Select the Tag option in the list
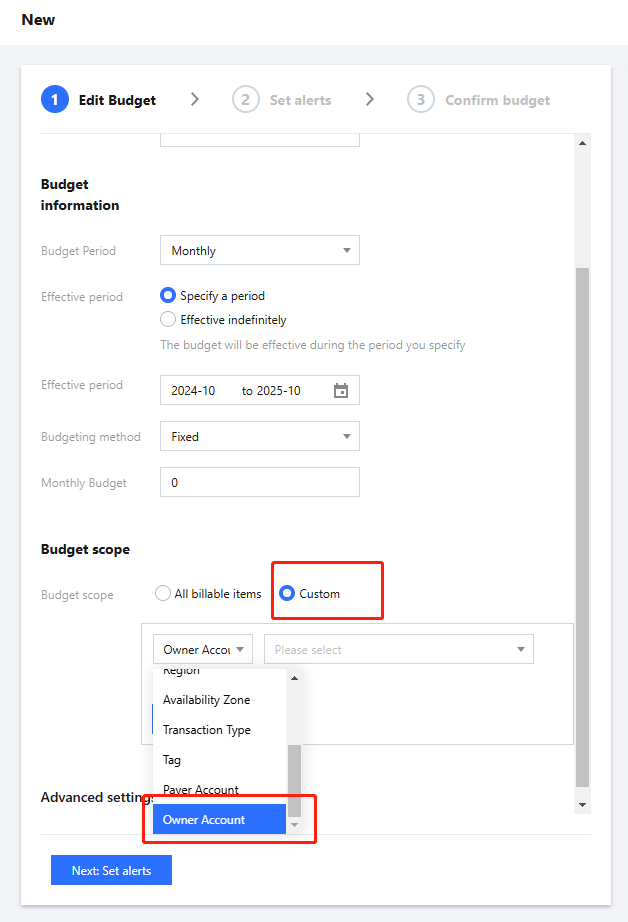This screenshot has width=628, height=922. pos(172,760)
